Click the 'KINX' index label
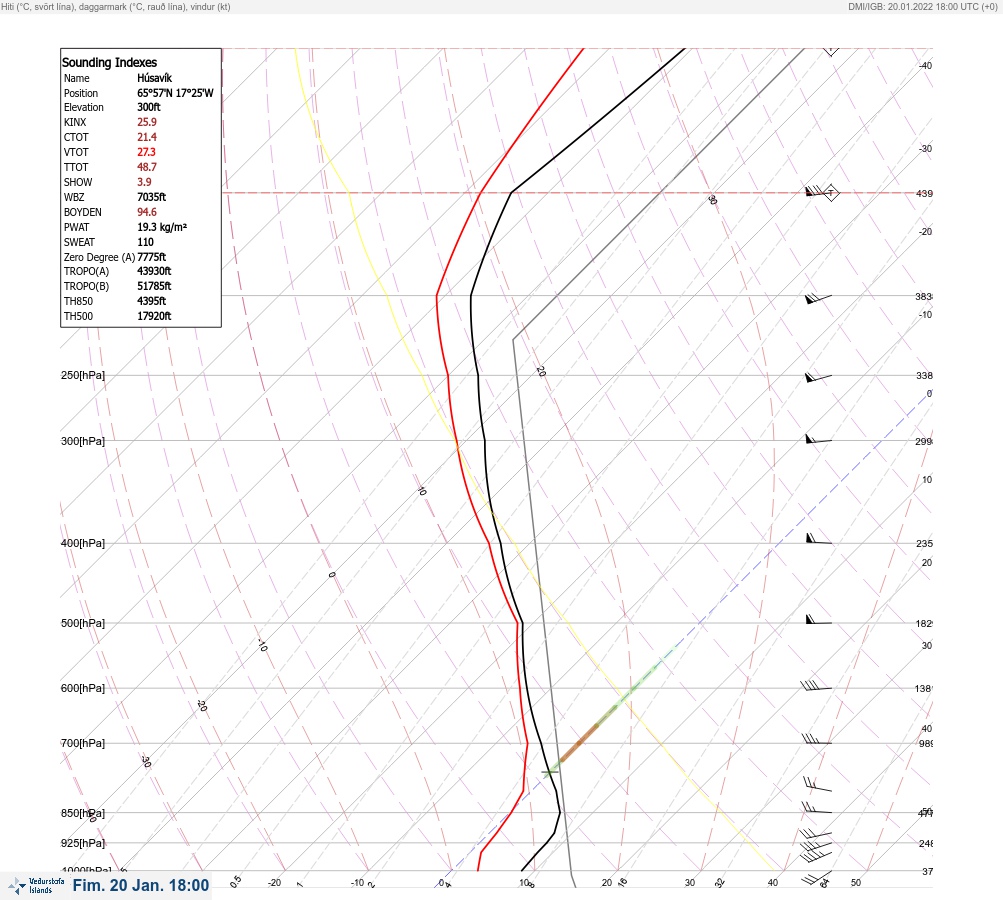Viewport: 1003px width, 900px height. (75, 122)
